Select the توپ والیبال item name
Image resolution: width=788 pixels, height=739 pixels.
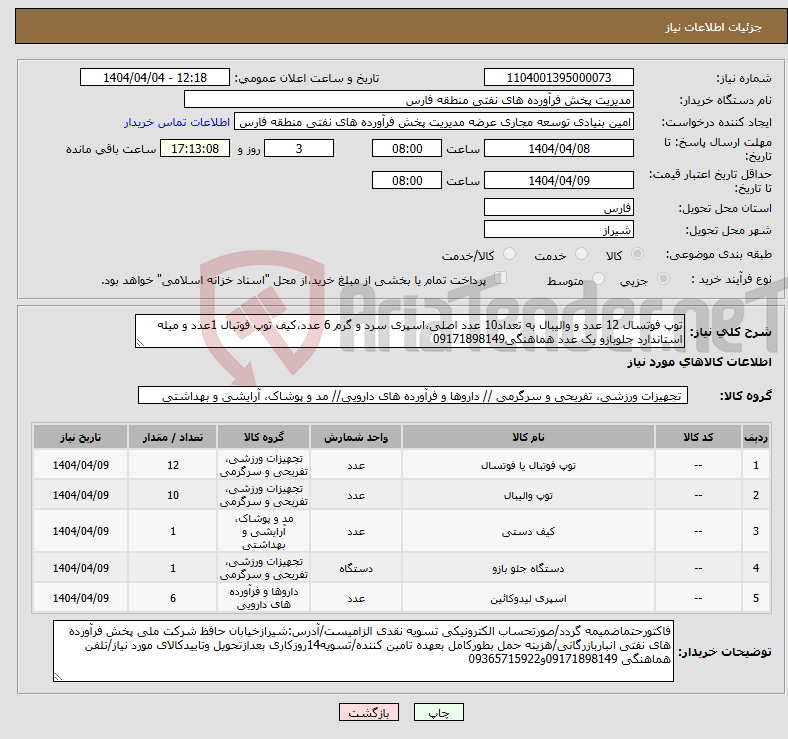click(x=528, y=495)
